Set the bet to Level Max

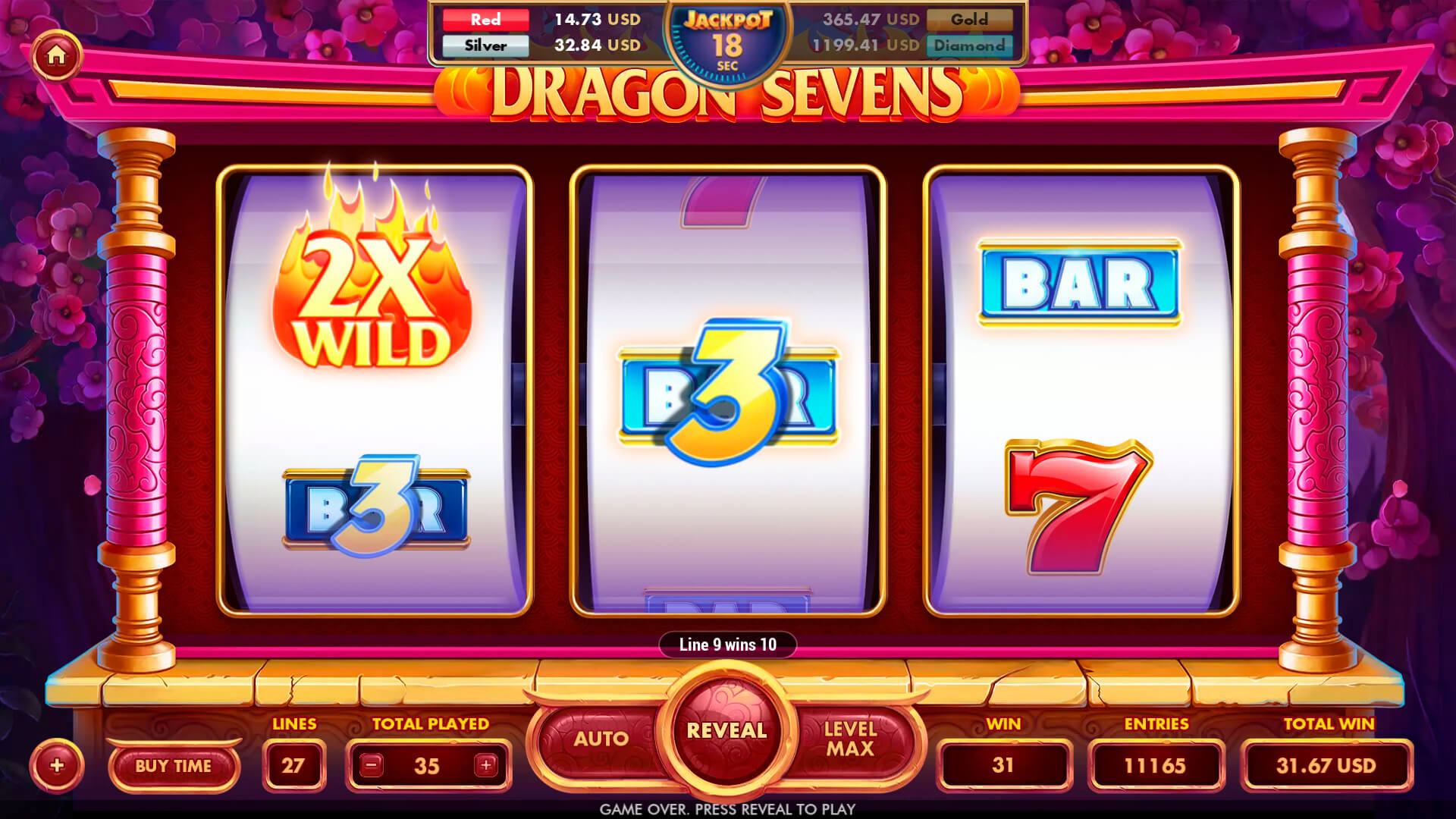coord(851,739)
